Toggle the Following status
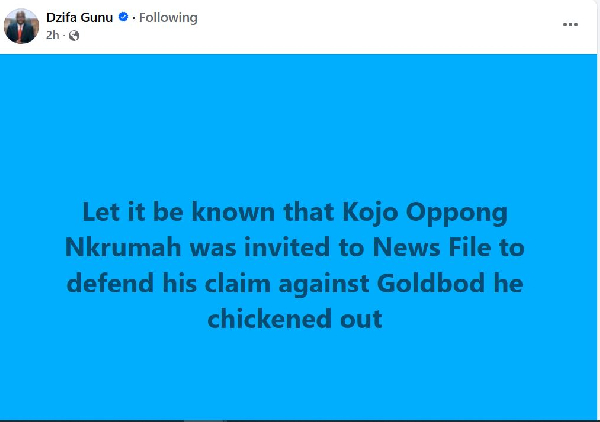The image size is (600, 422). [x=168, y=18]
